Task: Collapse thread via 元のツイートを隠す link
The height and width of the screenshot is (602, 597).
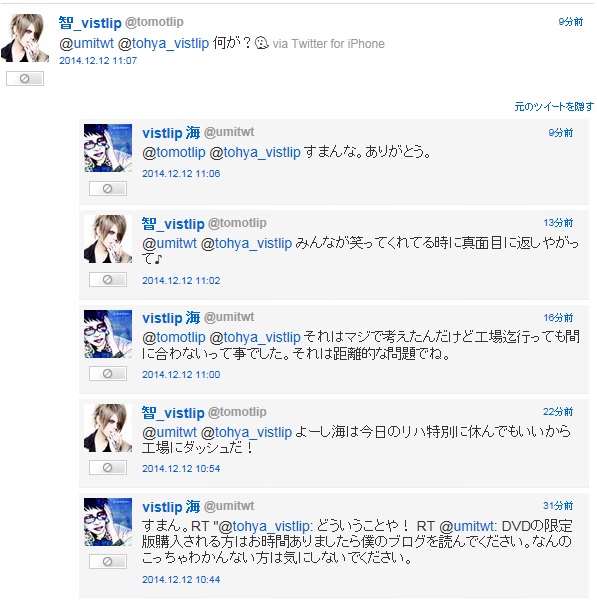Action: tap(554, 106)
